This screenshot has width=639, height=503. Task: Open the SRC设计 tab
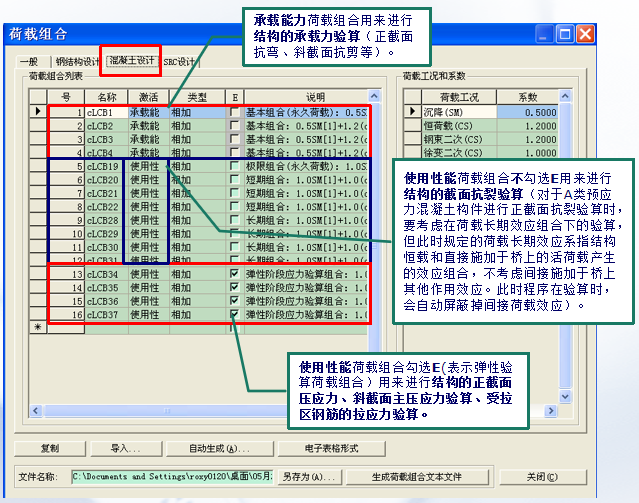(179, 62)
